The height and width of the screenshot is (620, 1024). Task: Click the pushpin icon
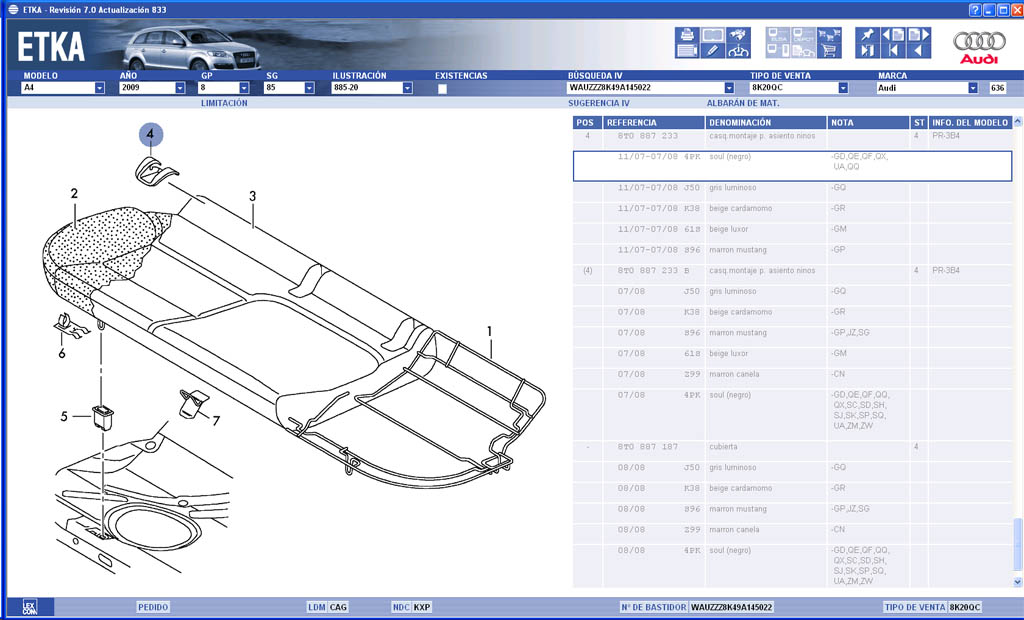coord(868,35)
